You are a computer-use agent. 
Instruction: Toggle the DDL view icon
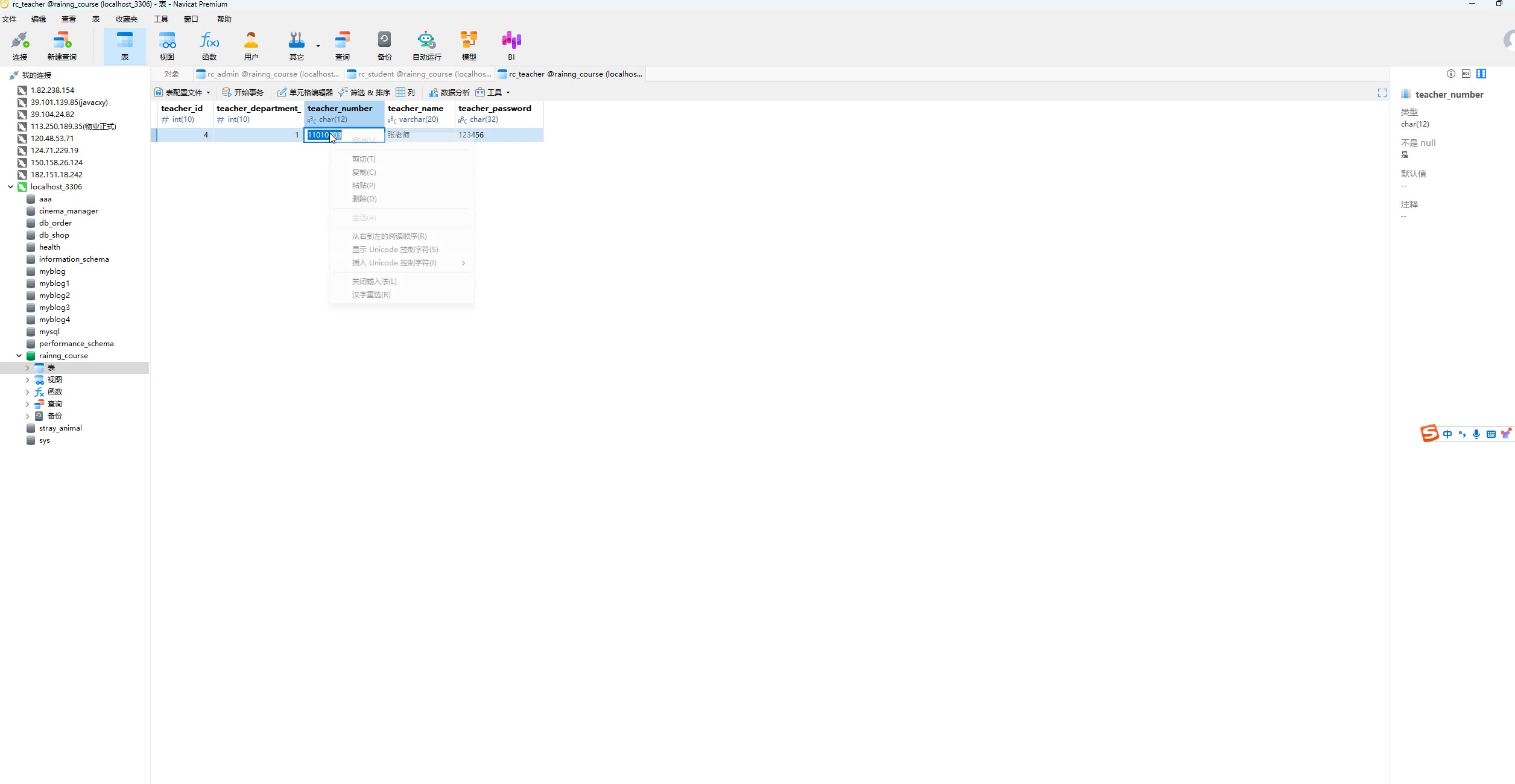tap(1466, 74)
